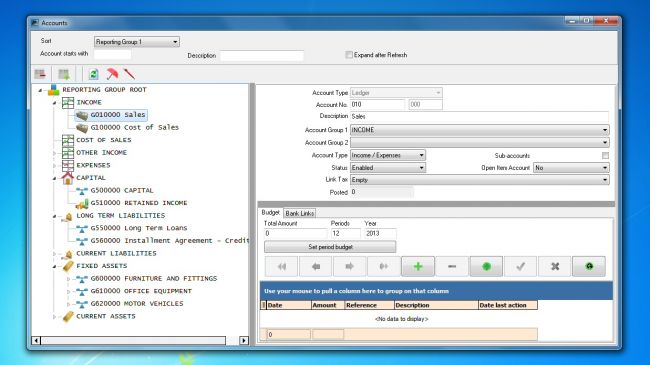Focus the Year field showing 2013

click(380, 234)
